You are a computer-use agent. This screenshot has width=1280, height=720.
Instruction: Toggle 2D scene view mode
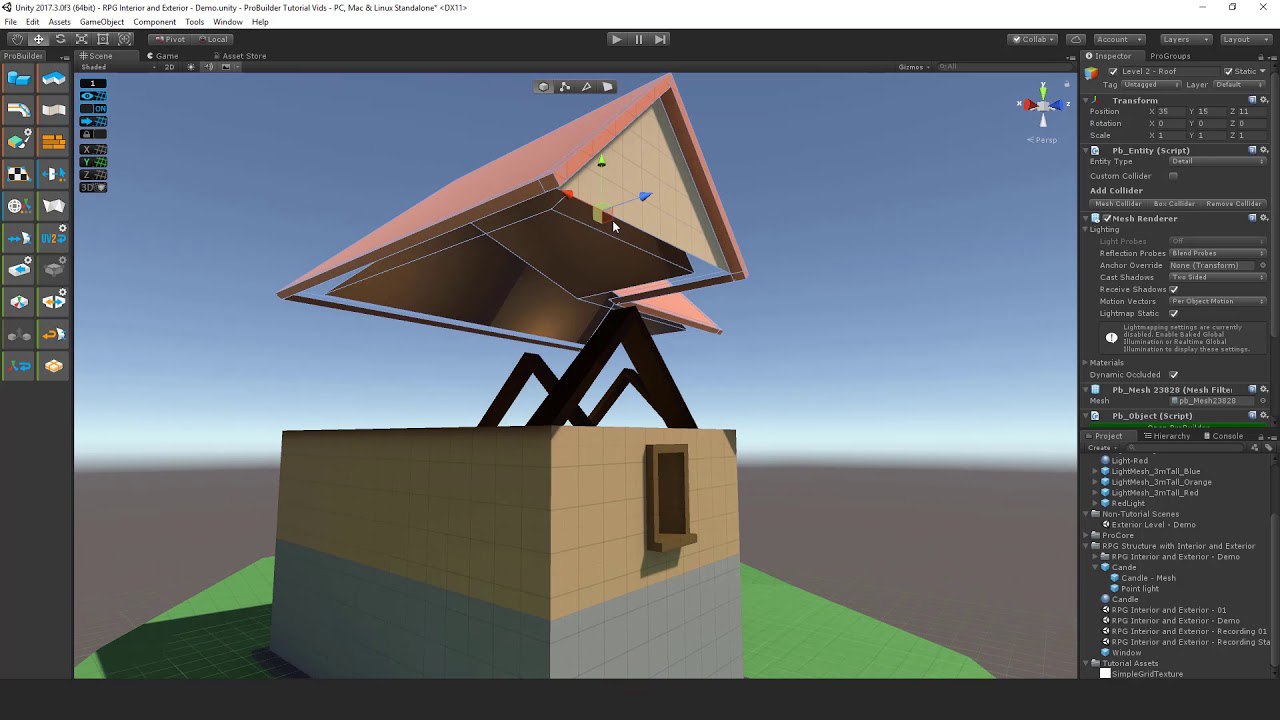[x=169, y=67]
